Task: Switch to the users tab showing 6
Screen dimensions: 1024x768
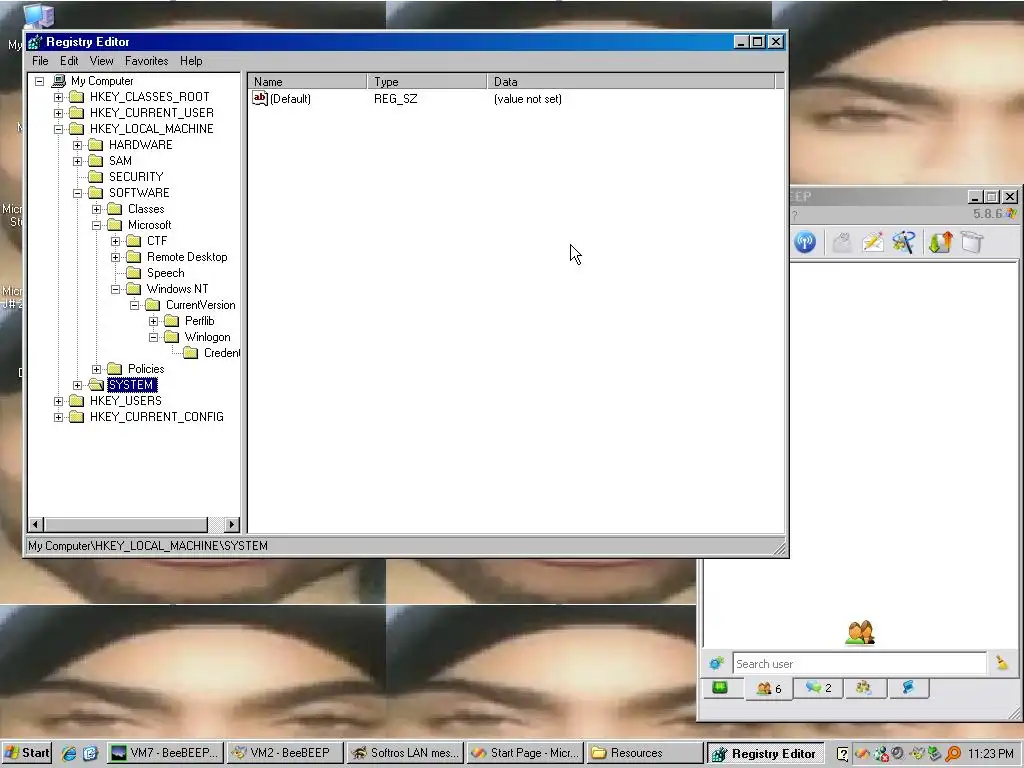Action: (x=768, y=688)
